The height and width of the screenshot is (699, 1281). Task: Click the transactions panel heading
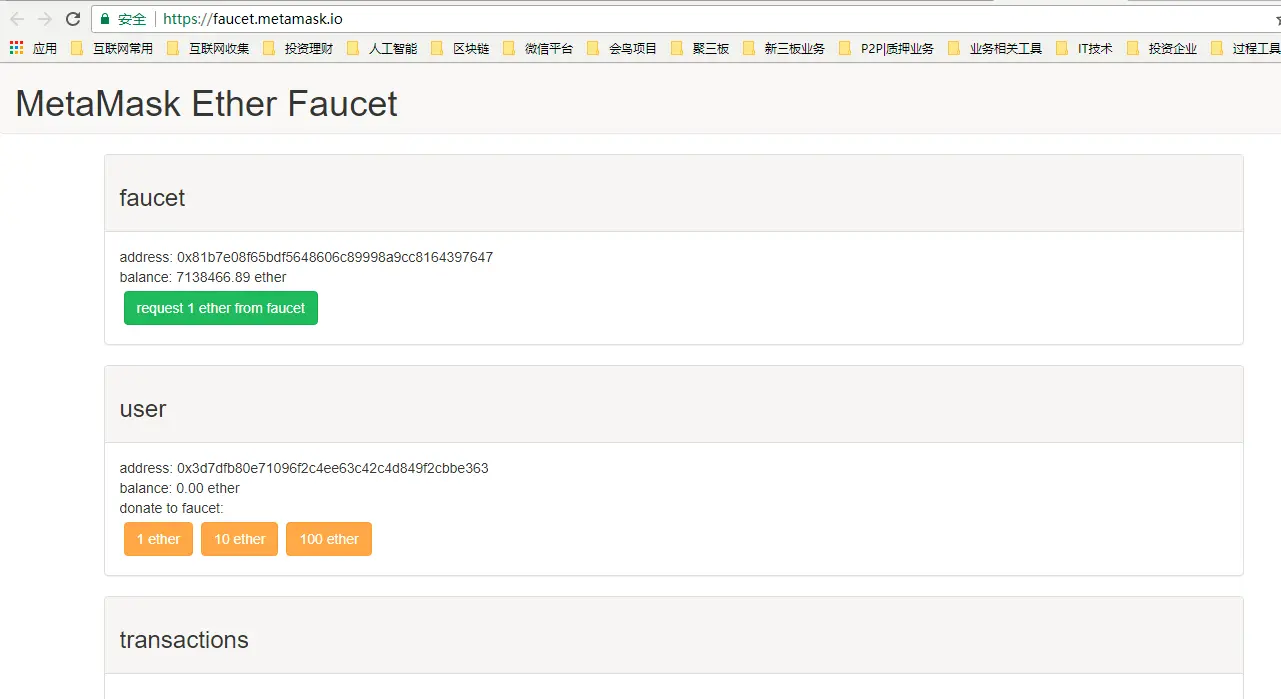click(x=184, y=640)
